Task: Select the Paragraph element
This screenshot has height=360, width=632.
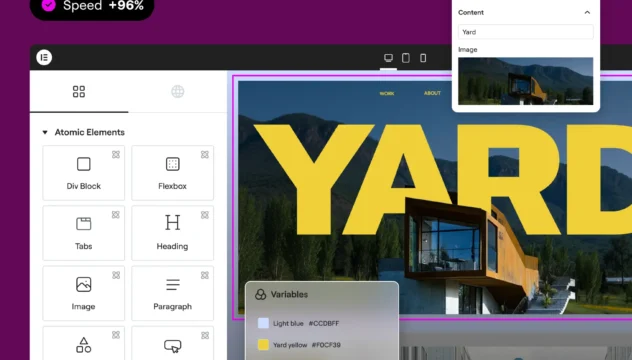Action: [x=173, y=293]
